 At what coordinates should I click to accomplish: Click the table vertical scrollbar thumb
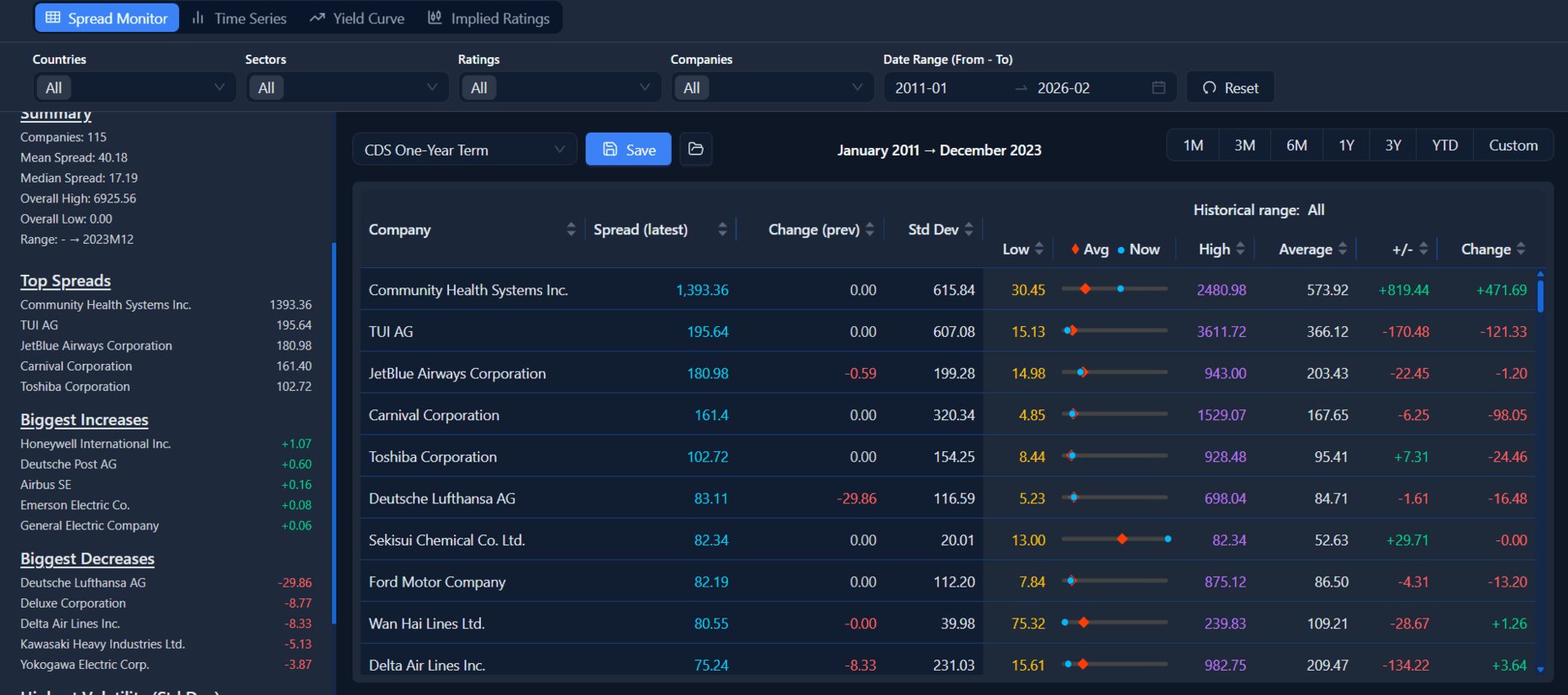click(x=1540, y=296)
